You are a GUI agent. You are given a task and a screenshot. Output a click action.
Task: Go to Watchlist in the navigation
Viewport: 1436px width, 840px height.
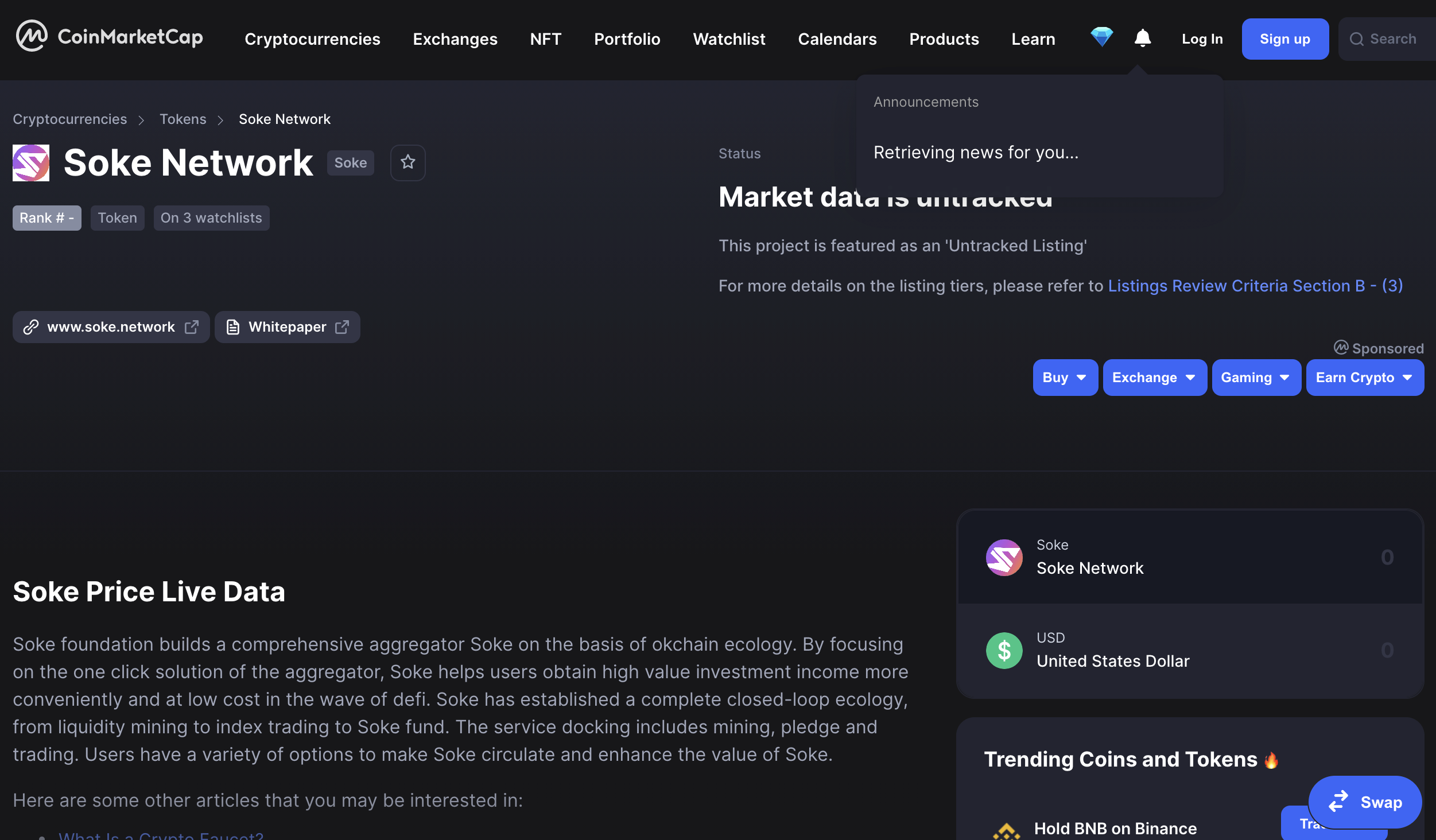point(729,39)
